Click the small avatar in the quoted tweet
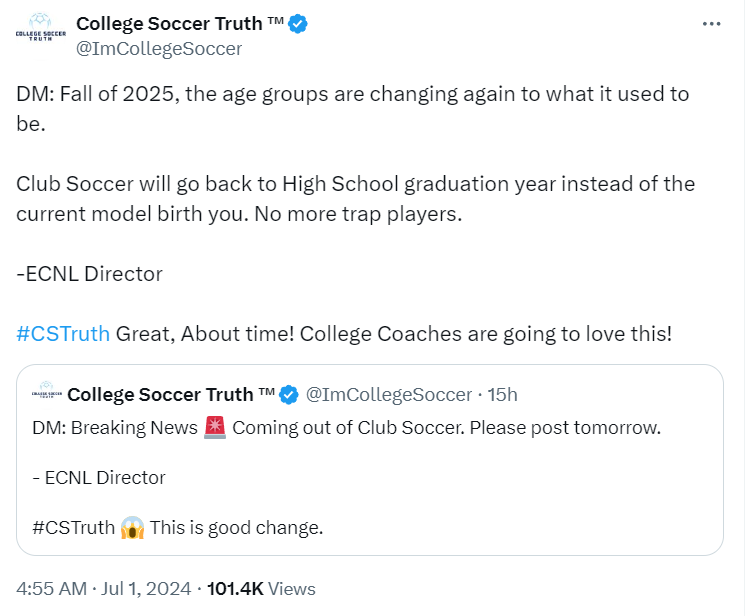Screen dimensions: 745x616 pos(47,394)
